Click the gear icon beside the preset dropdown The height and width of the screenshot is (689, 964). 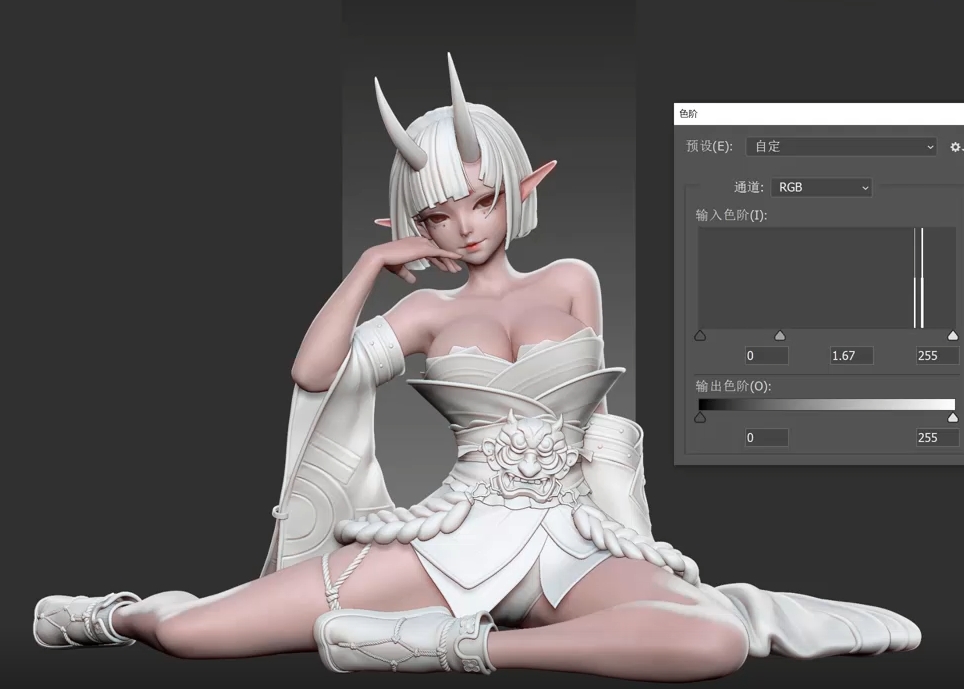point(955,147)
